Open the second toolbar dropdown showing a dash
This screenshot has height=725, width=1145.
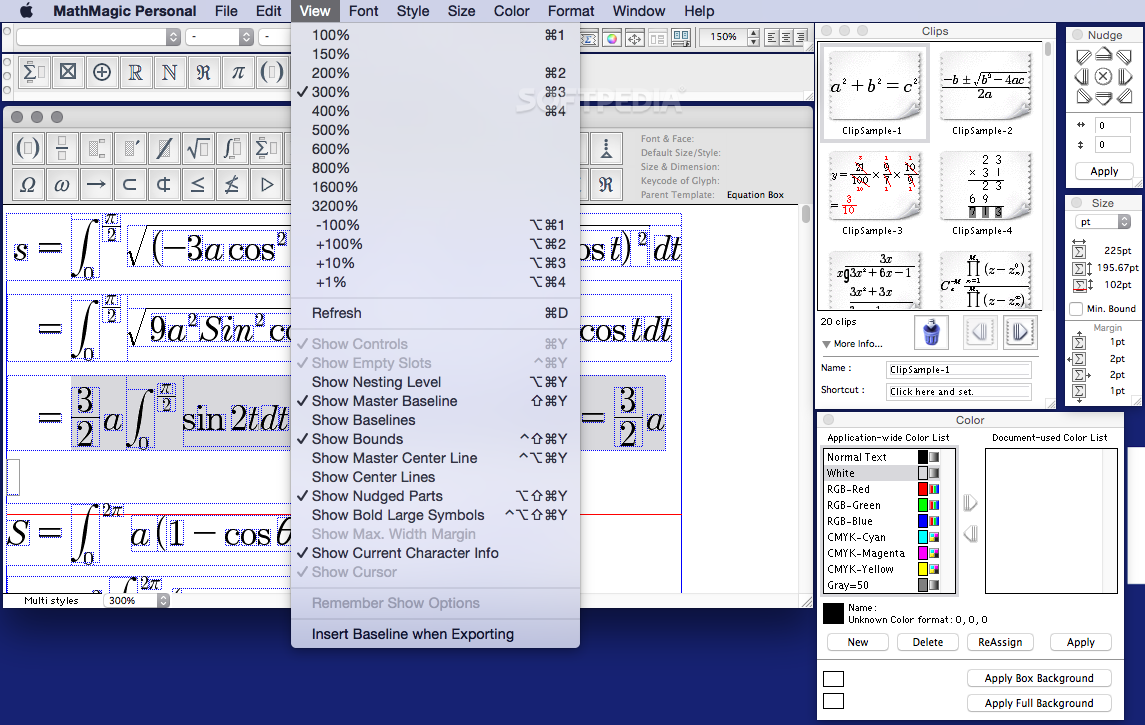click(219, 37)
